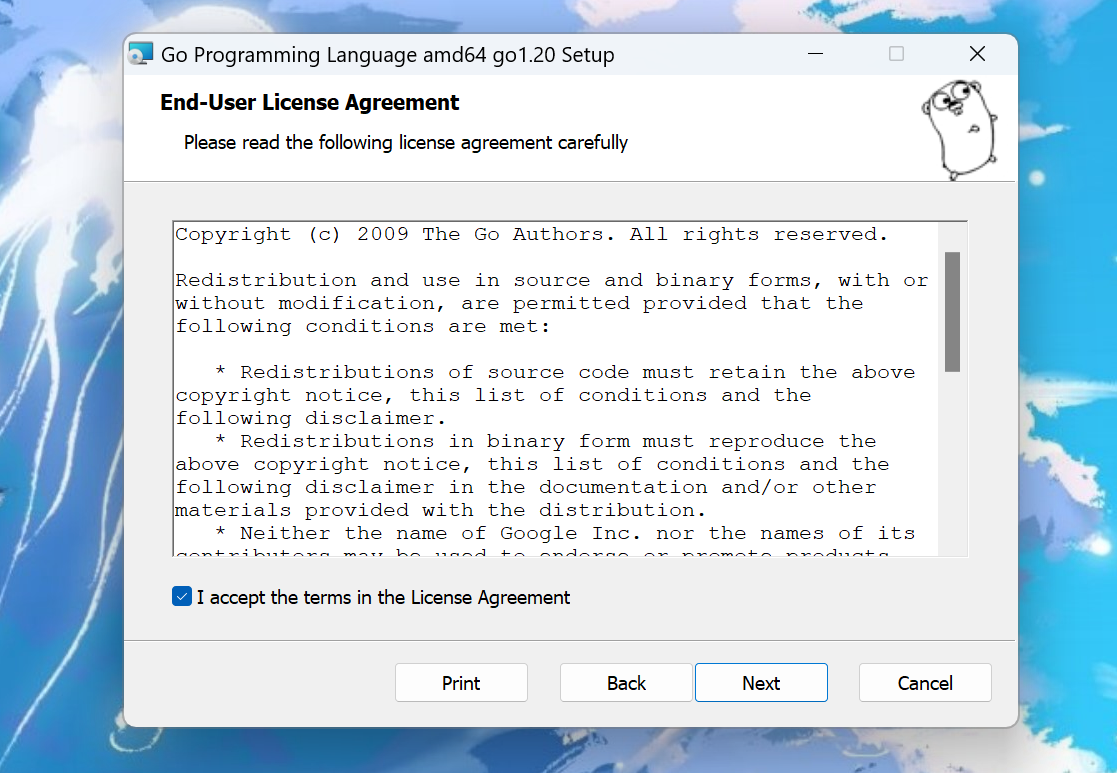Screen dimensions: 1117x773
Task: Cancel the Go setup installer
Action: (x=925, y=683)
